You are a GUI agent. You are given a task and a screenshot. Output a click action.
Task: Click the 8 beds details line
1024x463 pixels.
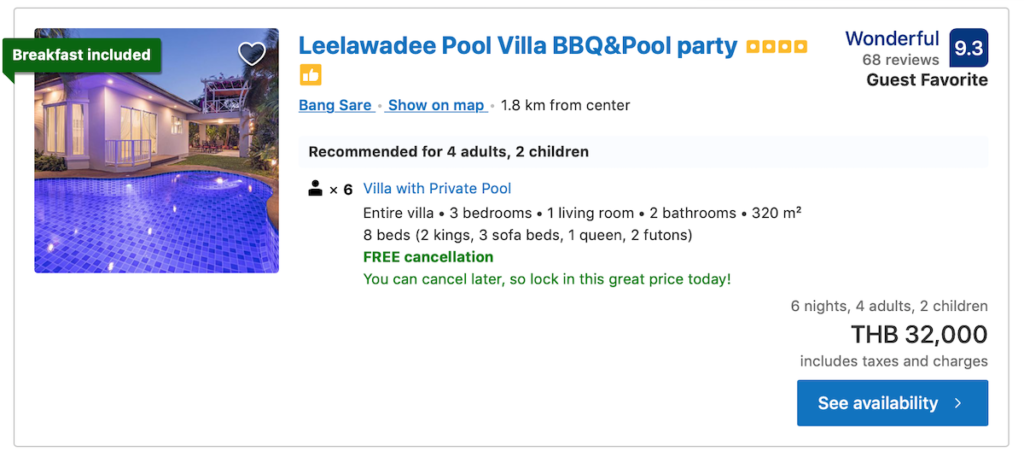(x=528, y=235)
